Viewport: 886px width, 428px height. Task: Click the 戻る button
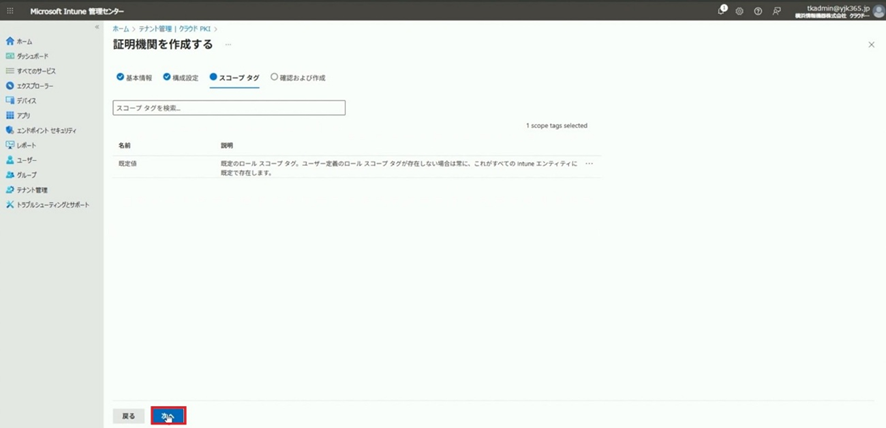128,415
